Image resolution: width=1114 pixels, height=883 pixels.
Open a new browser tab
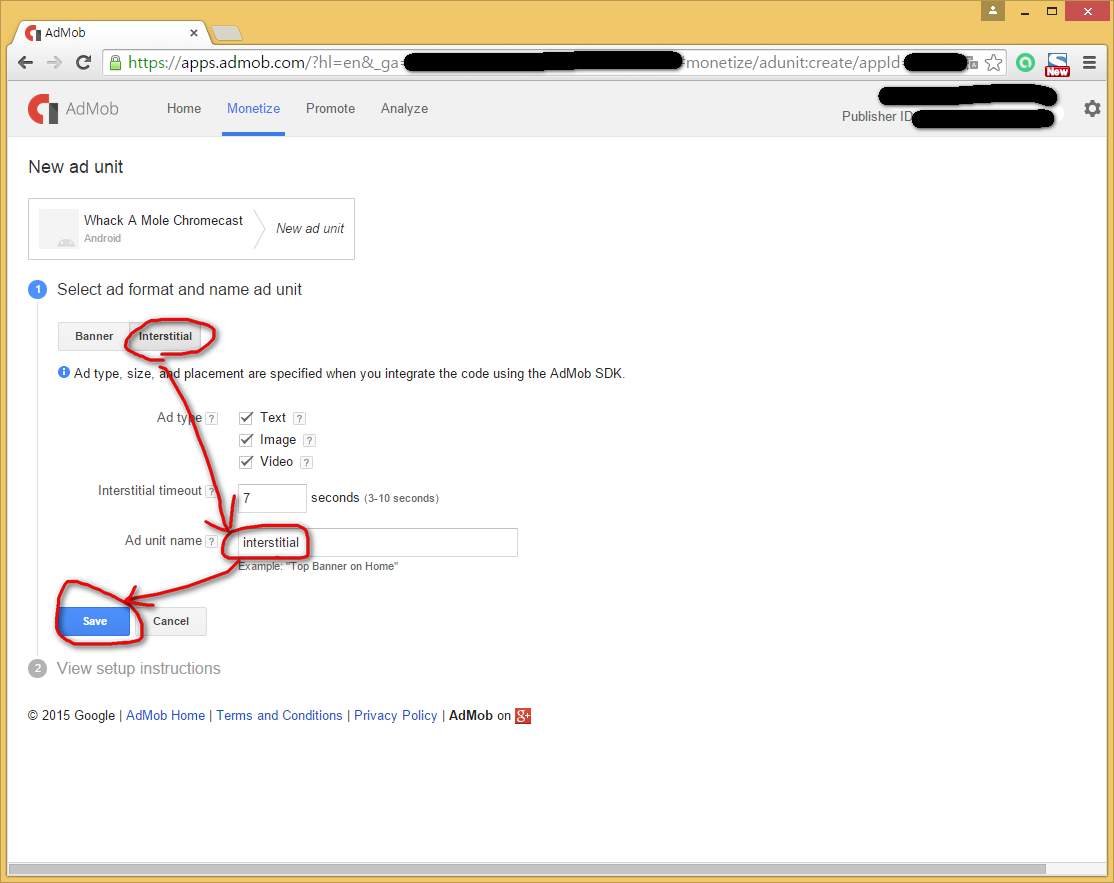(x=227, y=33)
